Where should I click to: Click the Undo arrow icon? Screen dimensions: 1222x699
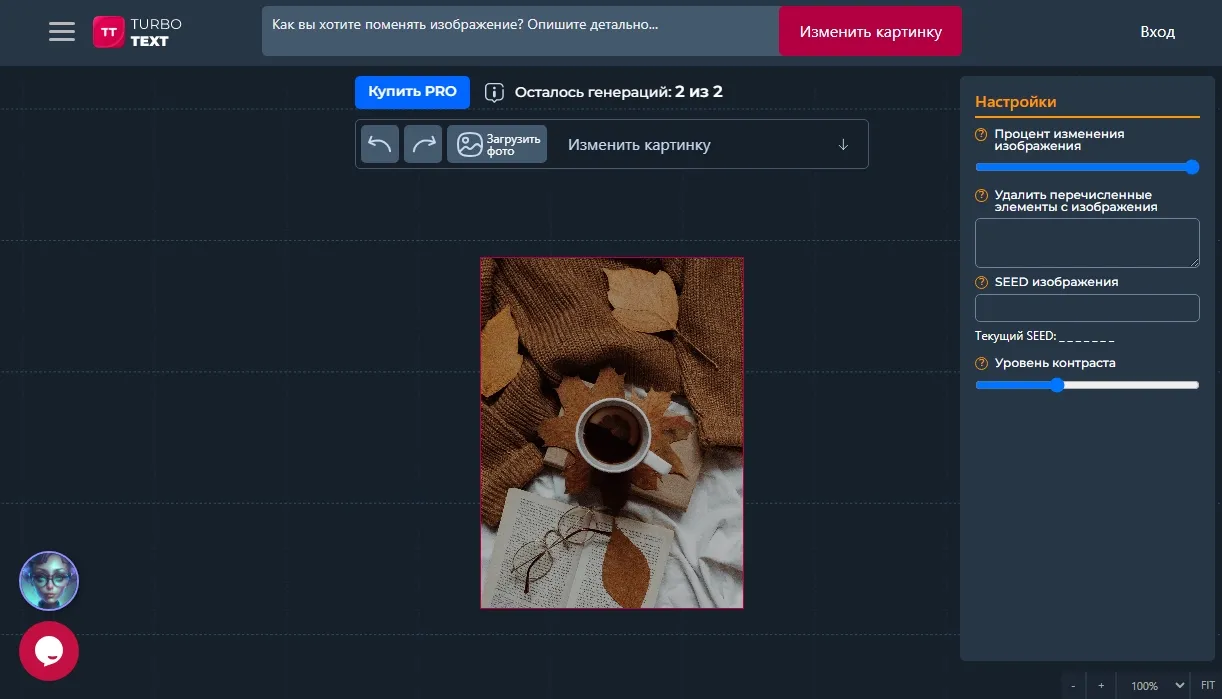380,143
